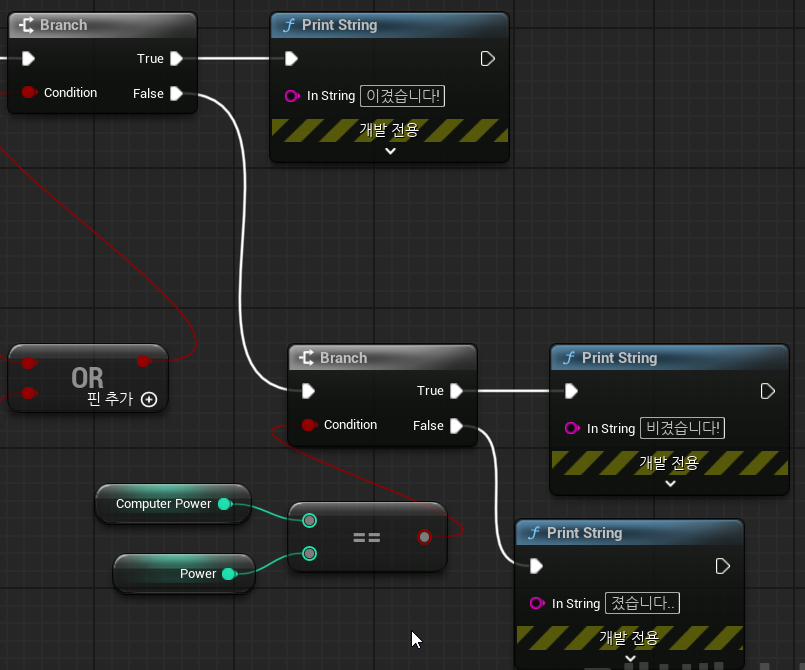
Task: Select the top Print String node title
Action: (339, 25)
